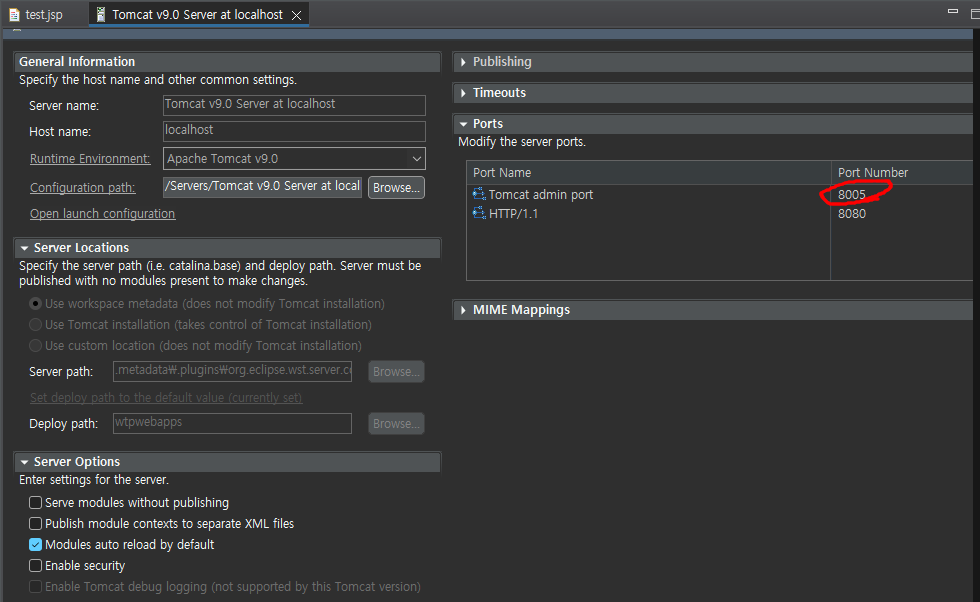This screenshot has height=602, width=980.
Task: Open the Runtime Environment dropdown
Action: 416,159
